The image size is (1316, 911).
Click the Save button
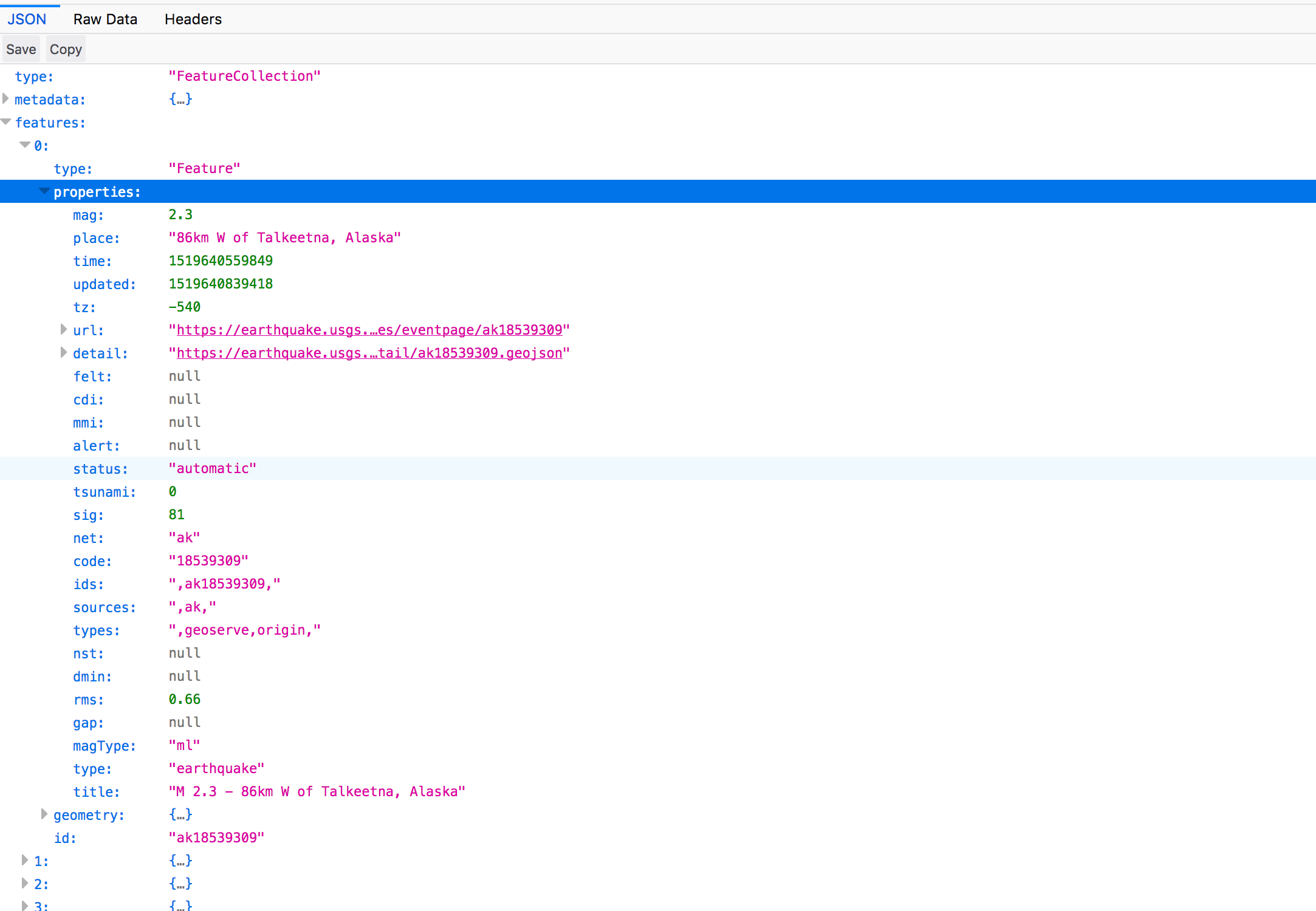(x=21, y=49)
